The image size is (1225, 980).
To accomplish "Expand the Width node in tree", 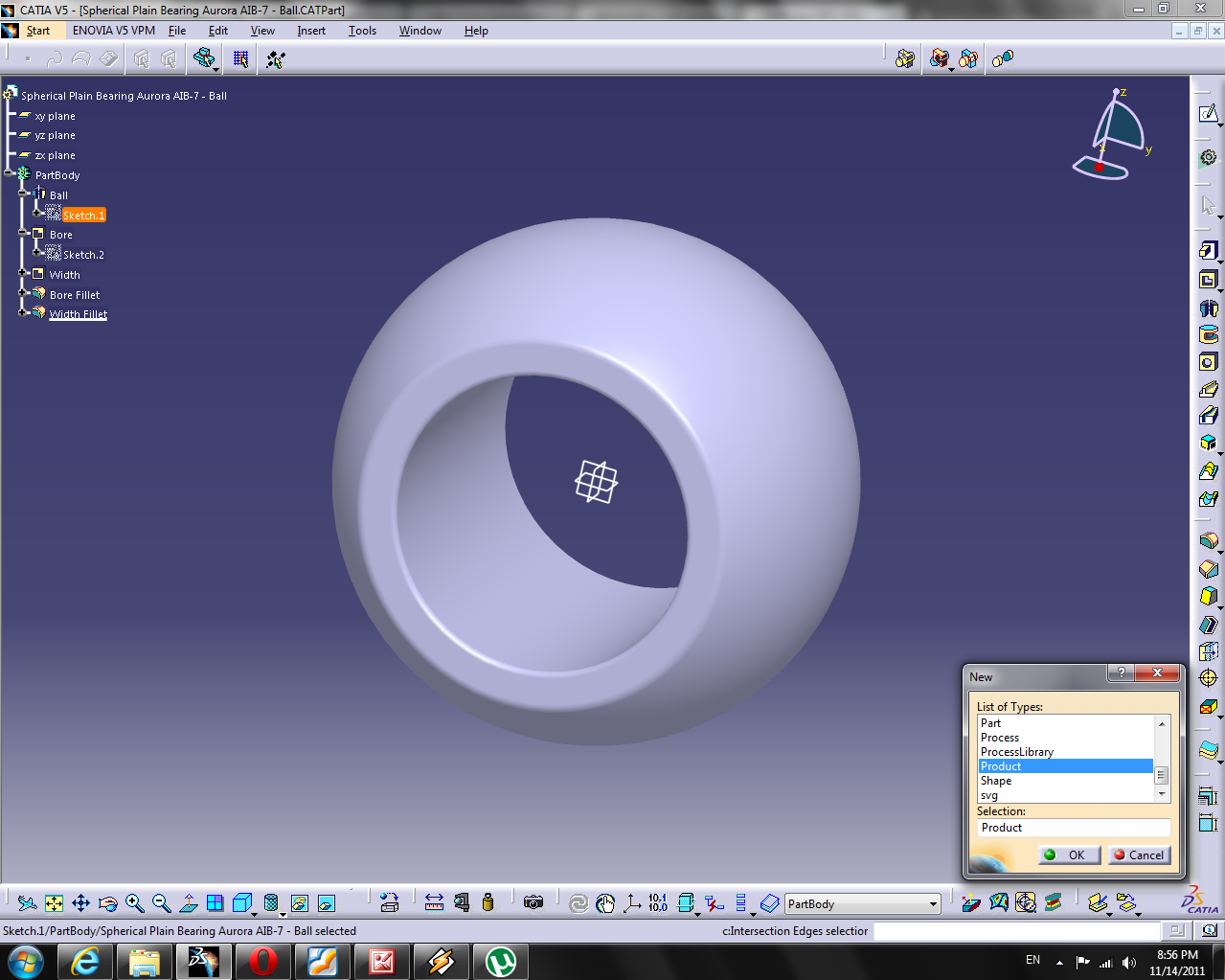I will click(23, 273).
